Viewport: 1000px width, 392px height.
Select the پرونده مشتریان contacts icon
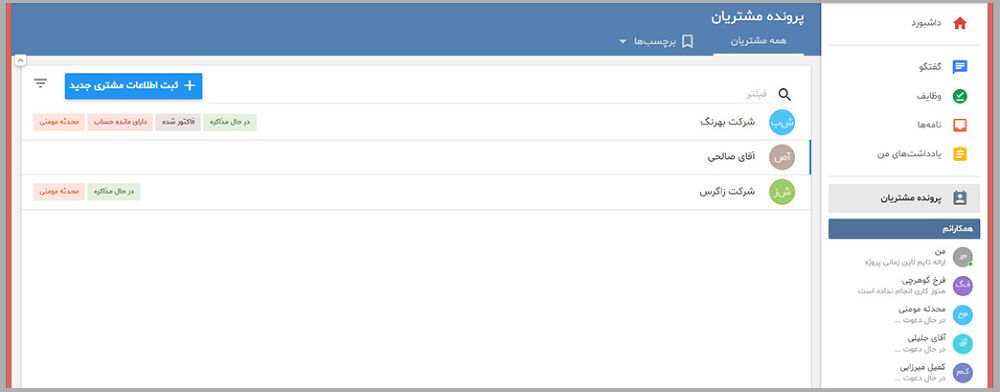[x=959, y=198]
